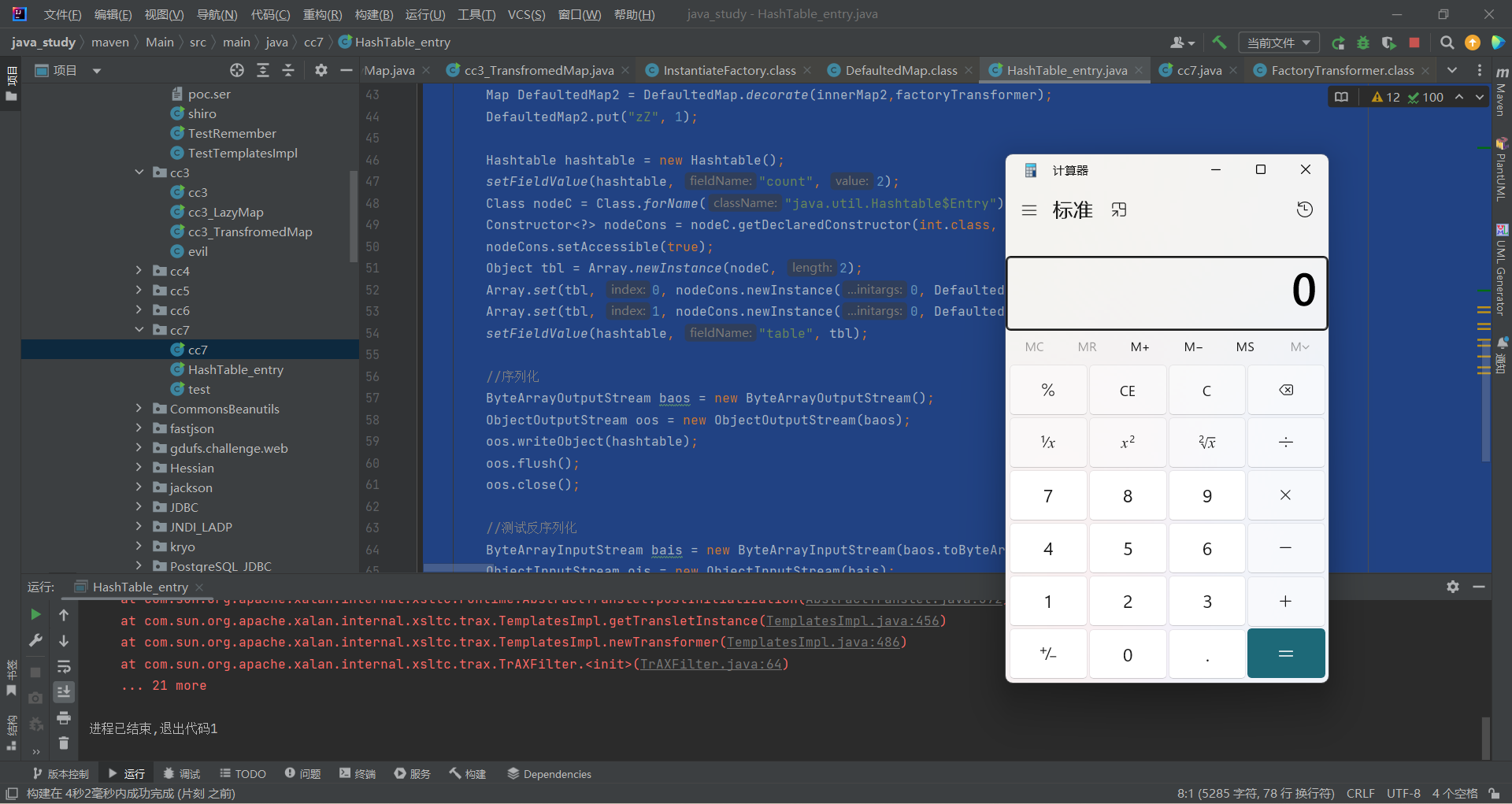Screen dimensions: 1512x804
Task: Click the Reader Mode book icon in editor
Action: (x=1341, y=97)
